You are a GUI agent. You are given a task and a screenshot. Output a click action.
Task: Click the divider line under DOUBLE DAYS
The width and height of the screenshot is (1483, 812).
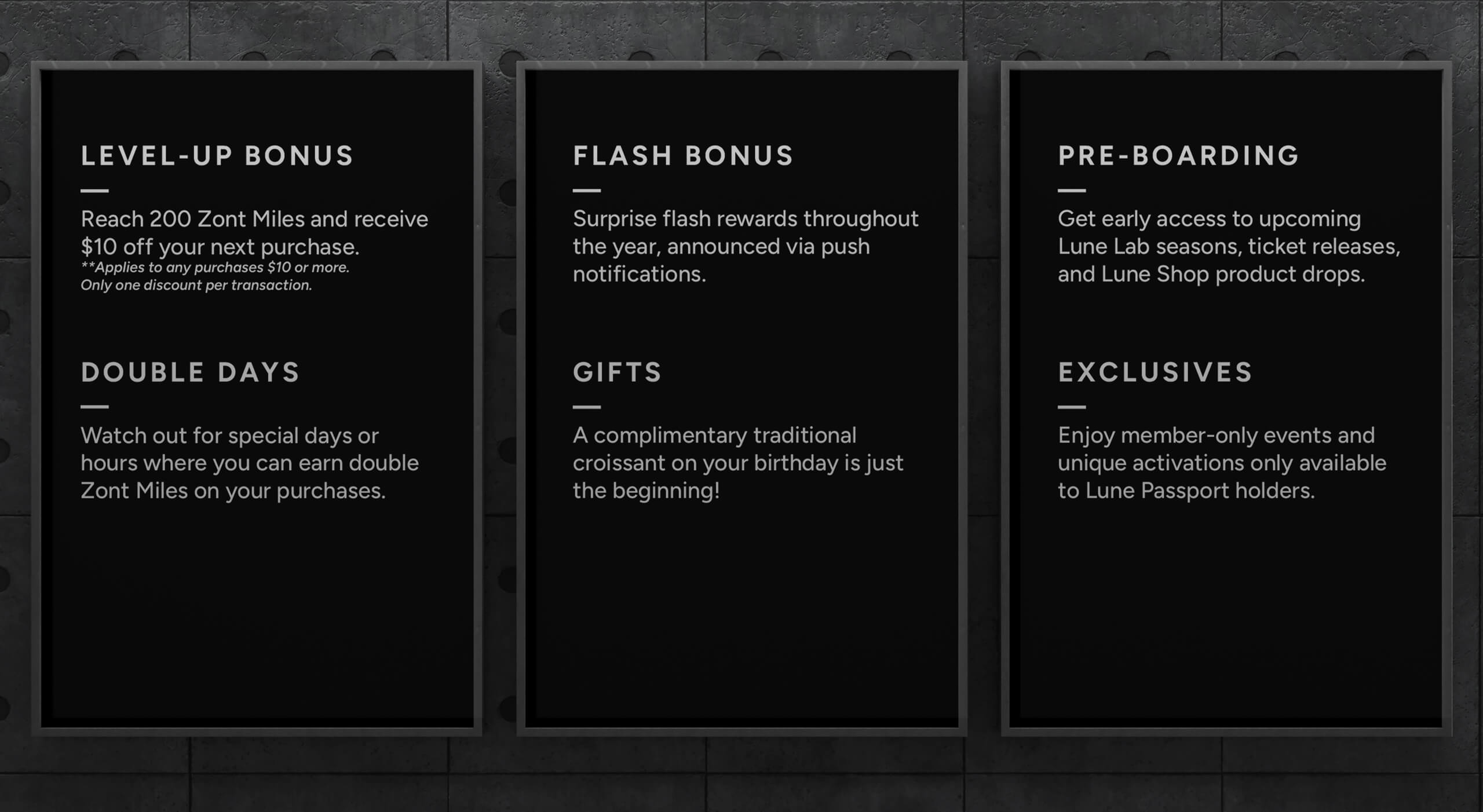[94, 407]
